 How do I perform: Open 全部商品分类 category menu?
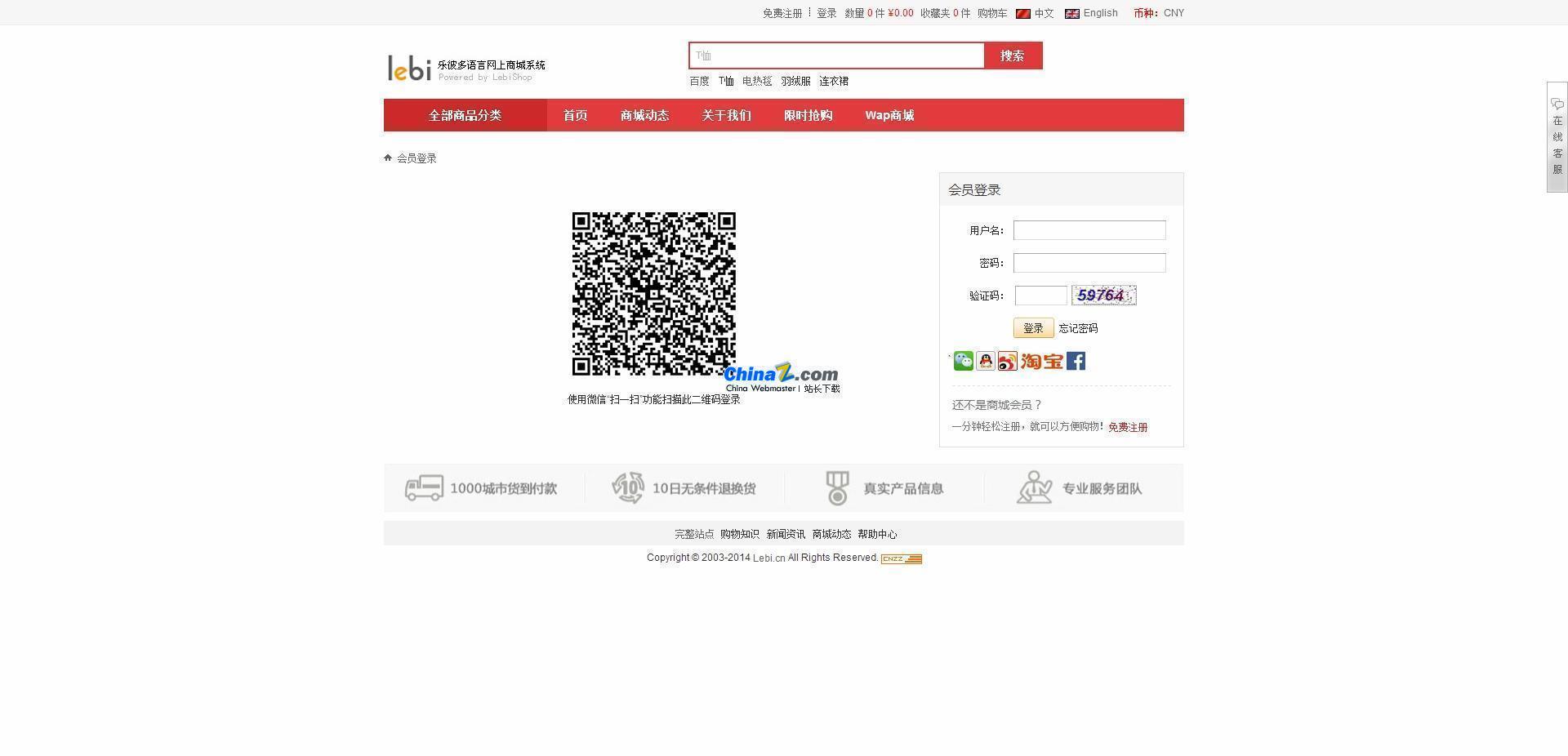(465, 115)
